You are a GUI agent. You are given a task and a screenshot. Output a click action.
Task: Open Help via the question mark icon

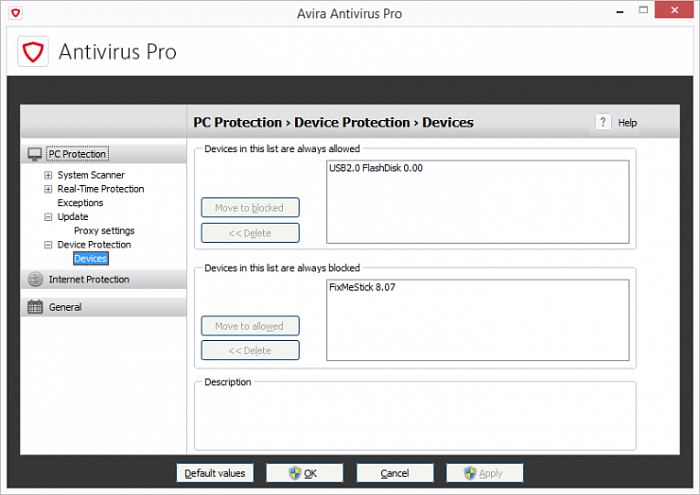pyautogui.click(x=603, y=122)
